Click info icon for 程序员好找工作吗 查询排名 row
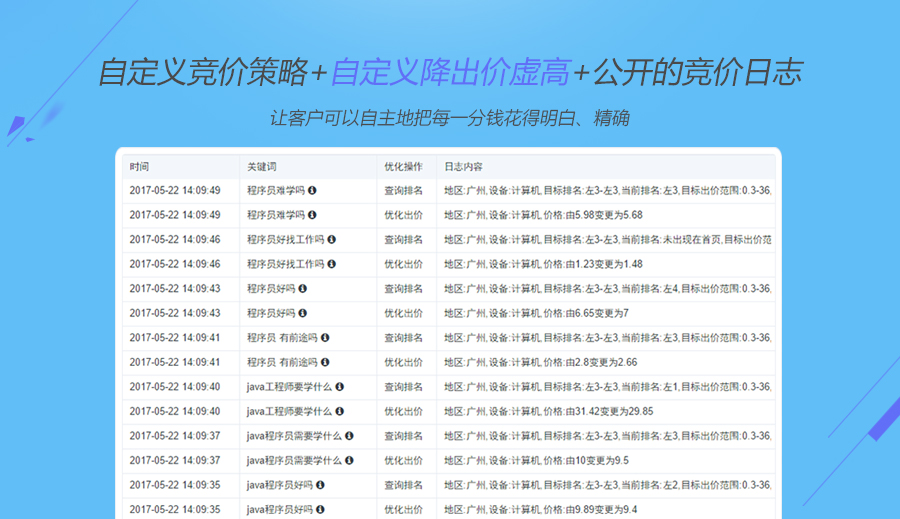900x519 pixels. coord(332,239)
